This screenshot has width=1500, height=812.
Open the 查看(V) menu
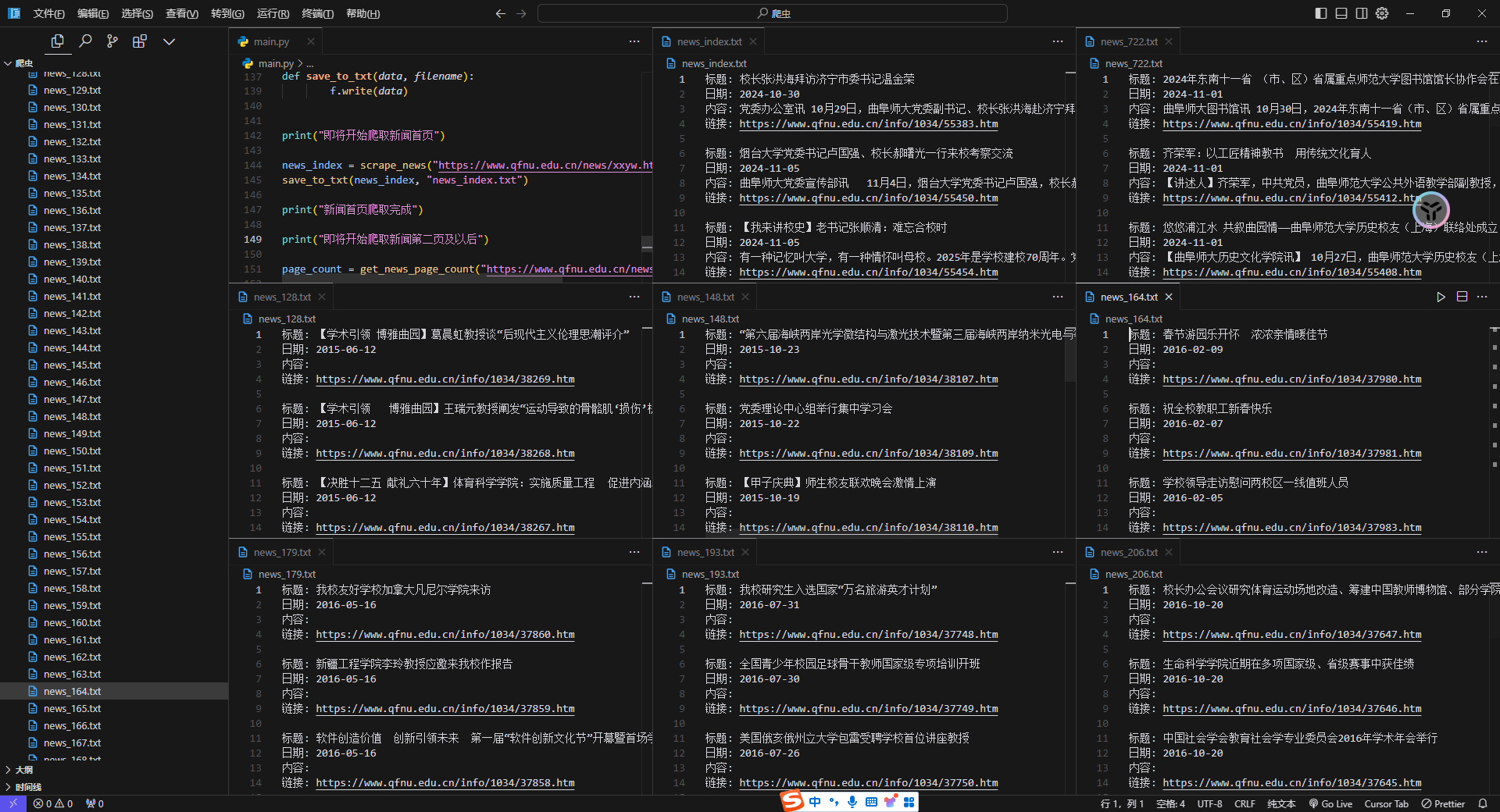tap(182, 13)
